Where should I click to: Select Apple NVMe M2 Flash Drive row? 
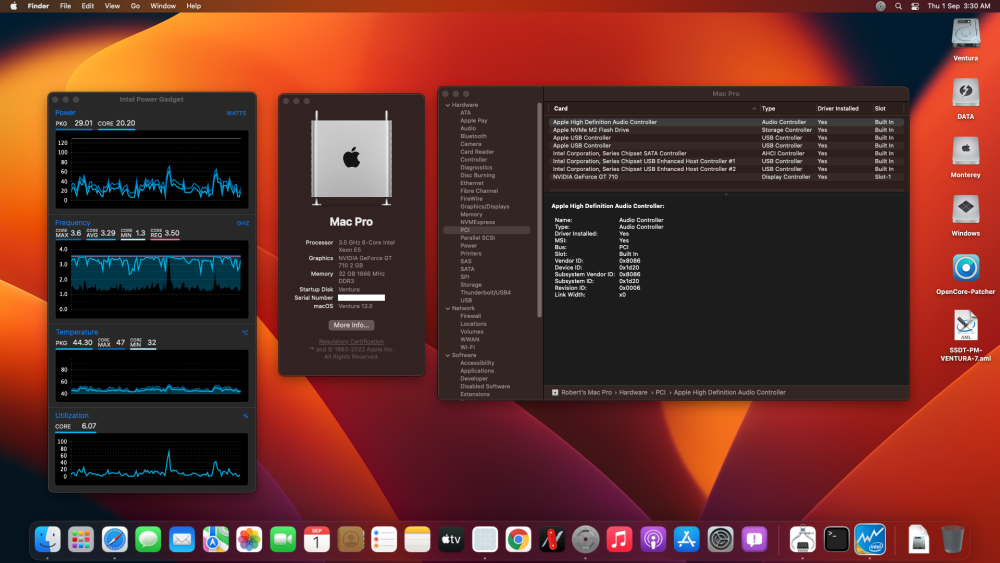(x=726, y=130)
